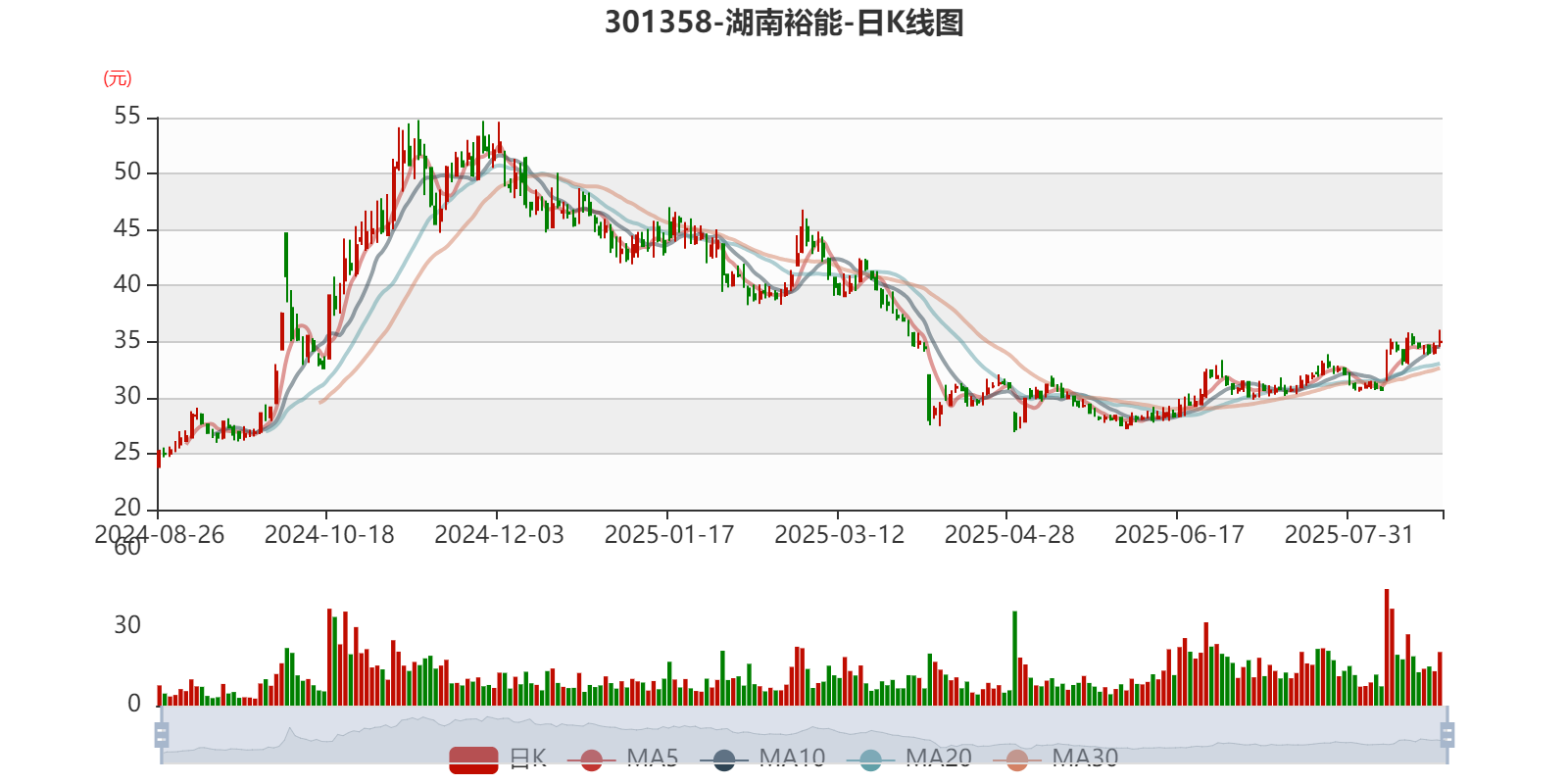Click the y-axis price label 55
Image resolution: width=1568 pixels, height=784 pixels.
point(127,117)
